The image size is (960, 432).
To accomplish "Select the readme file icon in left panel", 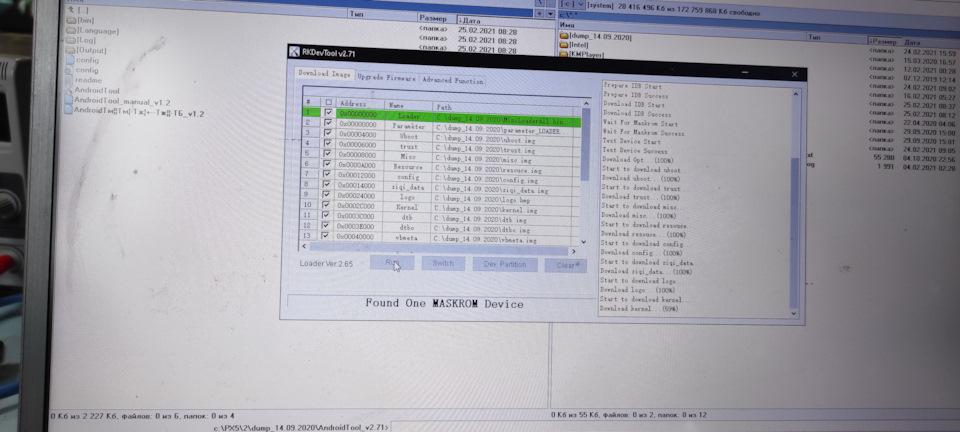I will [x=69, y=80].
